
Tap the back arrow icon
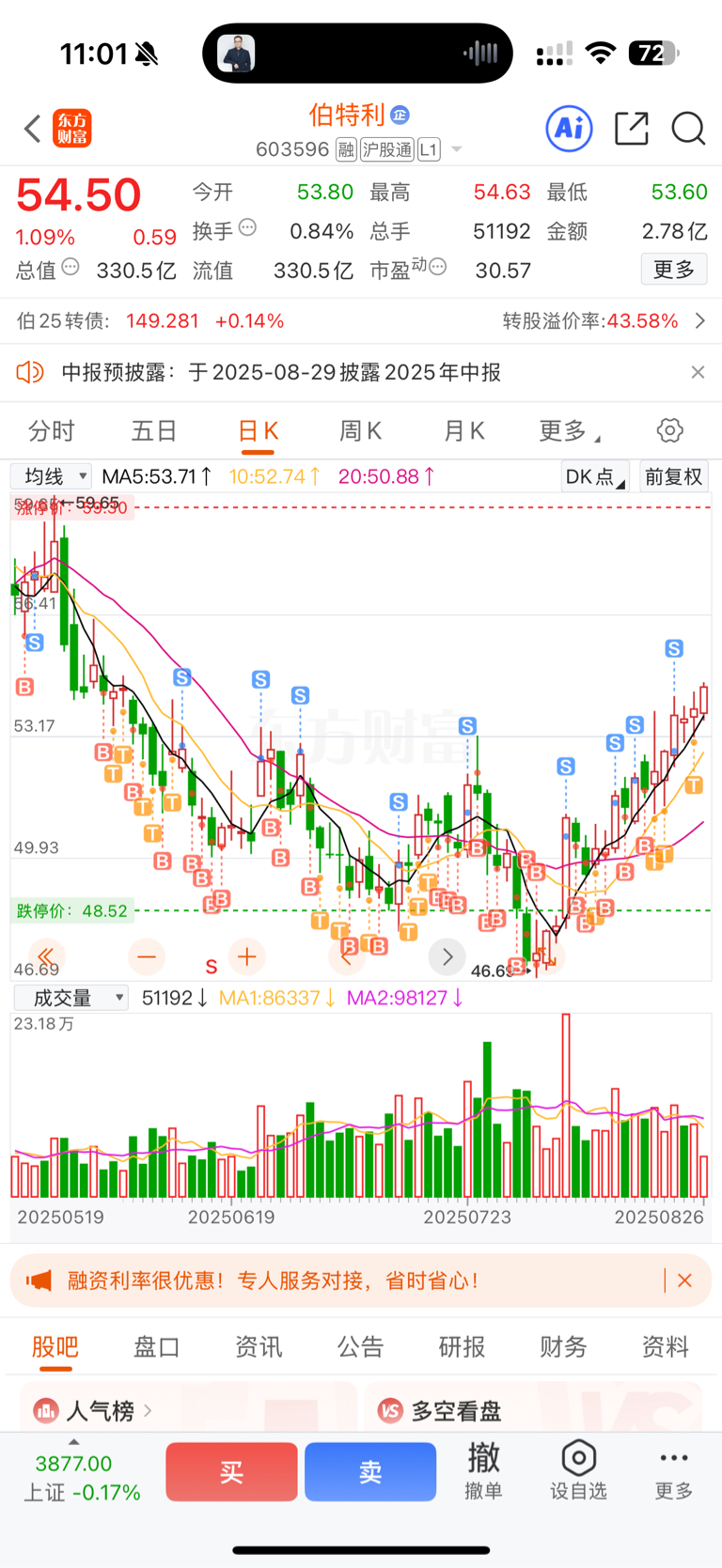pos(33,129)
